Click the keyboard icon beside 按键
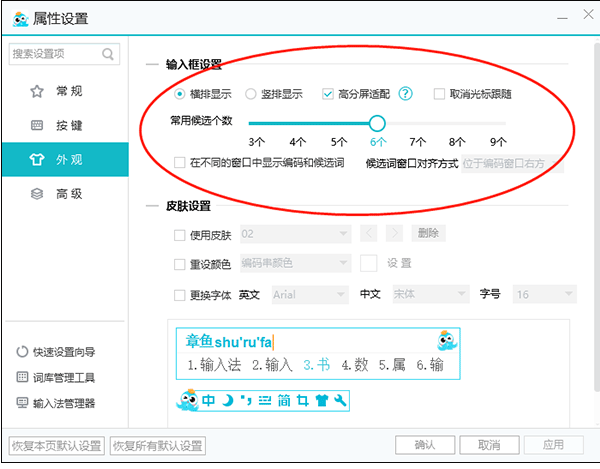This screenshot has height=469, width=600. (x=37, y=125)
